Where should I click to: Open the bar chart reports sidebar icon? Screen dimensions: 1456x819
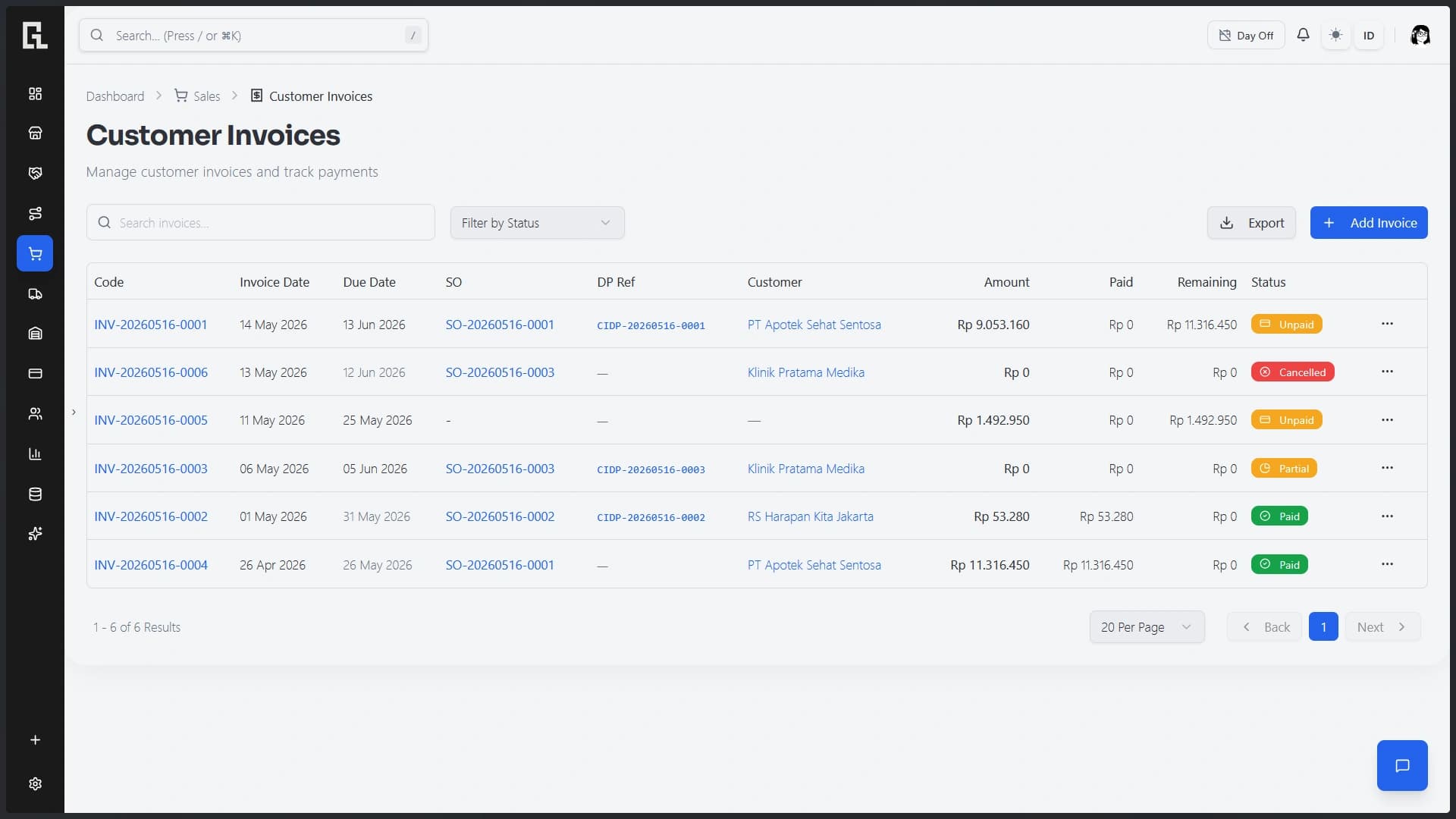[35, 453]
